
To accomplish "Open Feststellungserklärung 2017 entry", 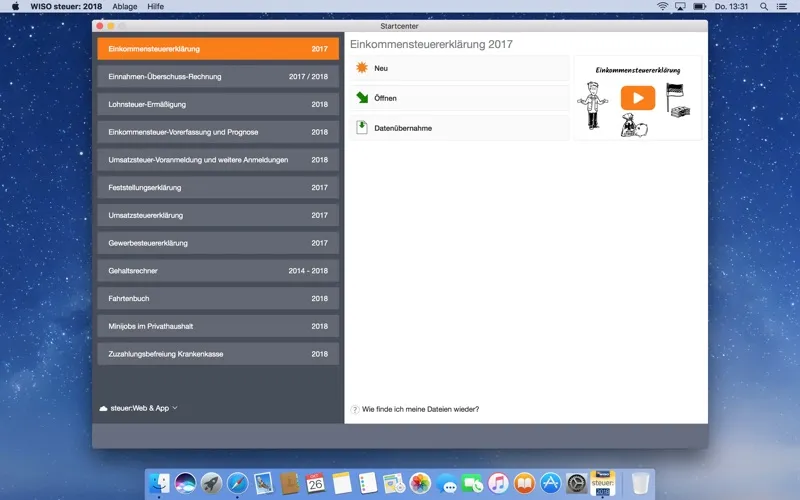I will (218, 187).
